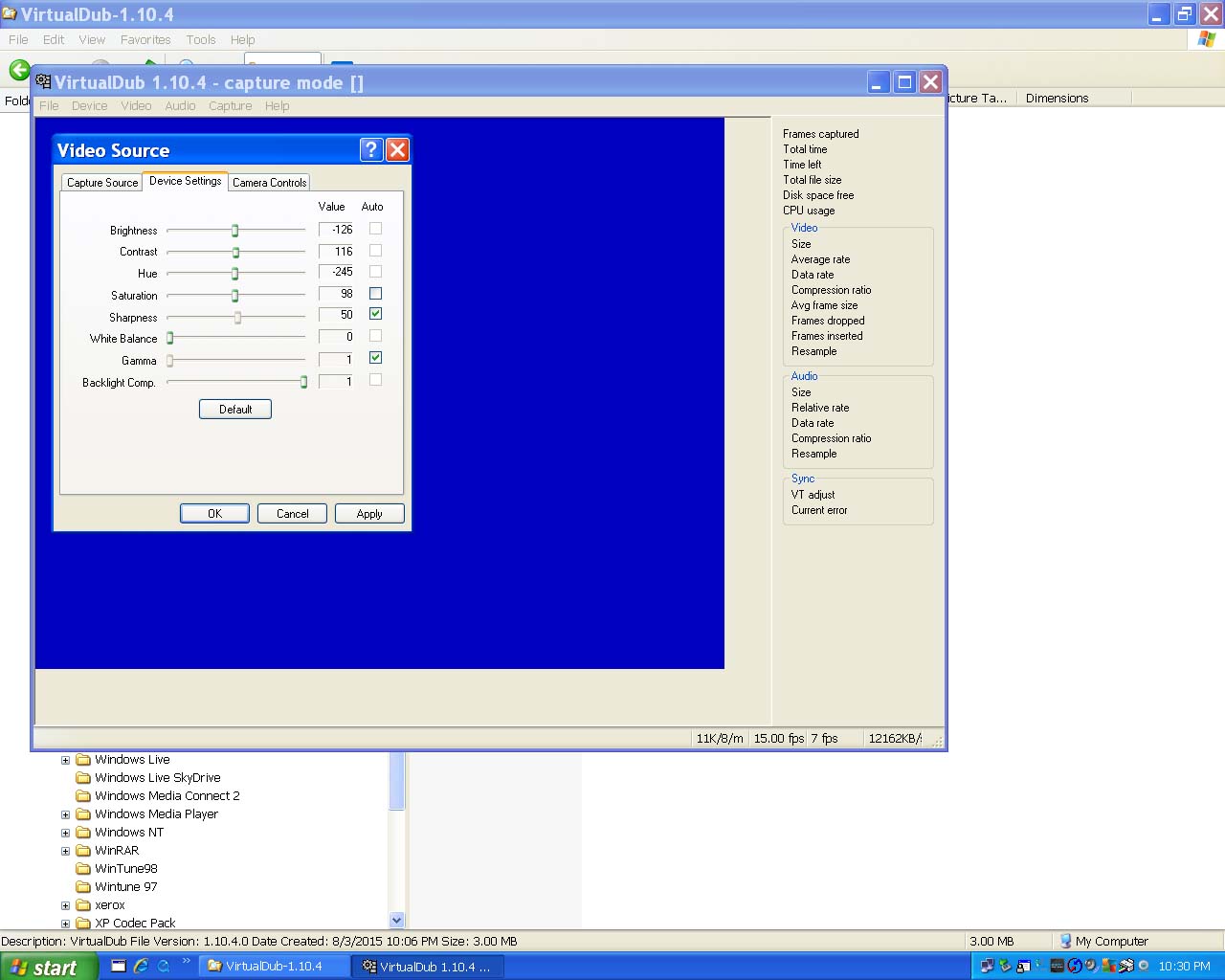Select the WinRAR folder icon
The image size is (1225, 980).
coord(83,851)
